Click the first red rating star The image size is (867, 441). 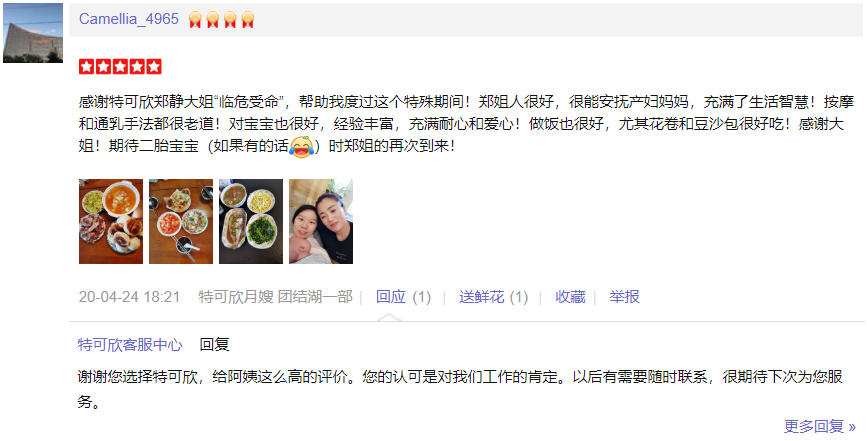click(86, 67)
